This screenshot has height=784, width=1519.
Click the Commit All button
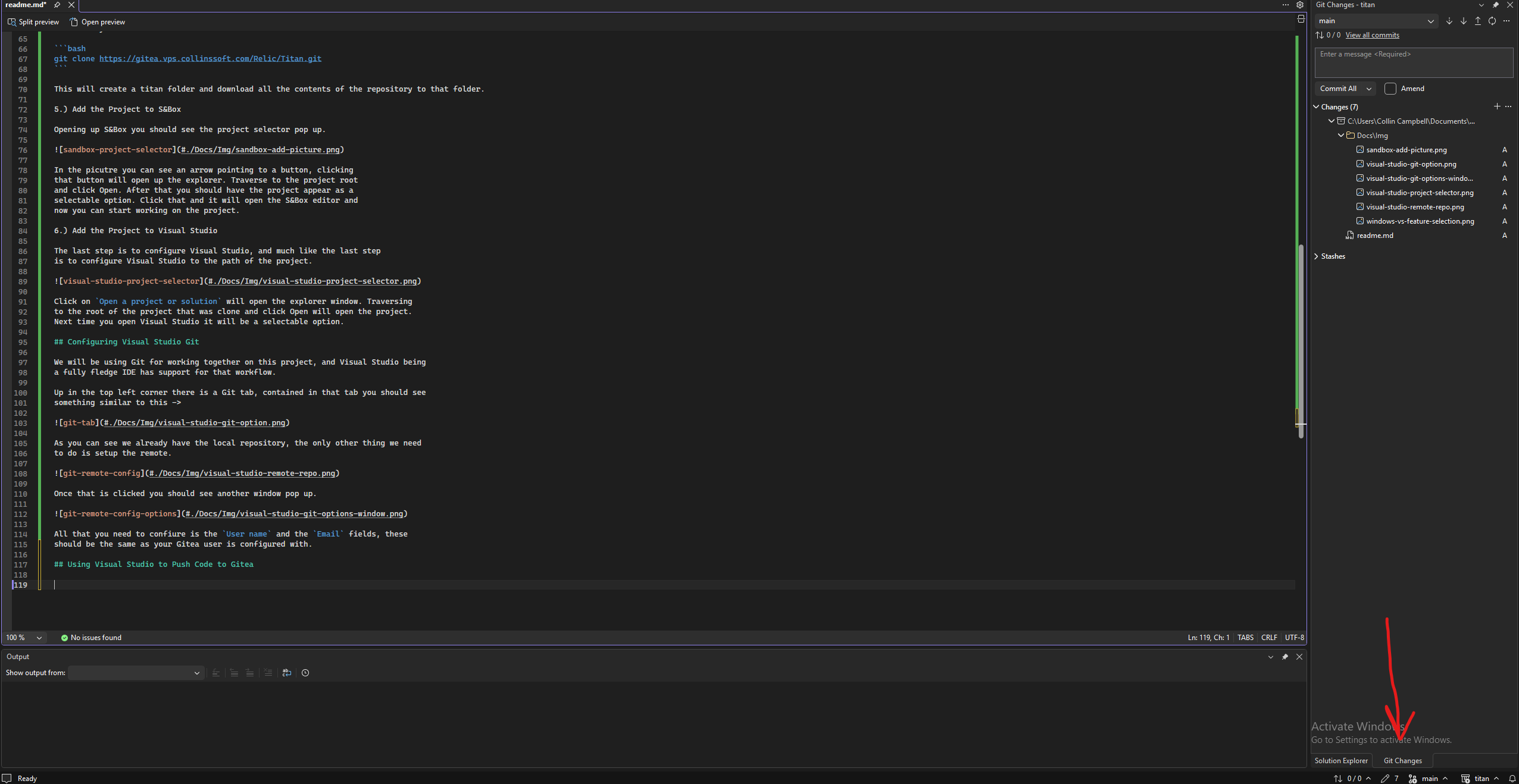click(1339, 89)
